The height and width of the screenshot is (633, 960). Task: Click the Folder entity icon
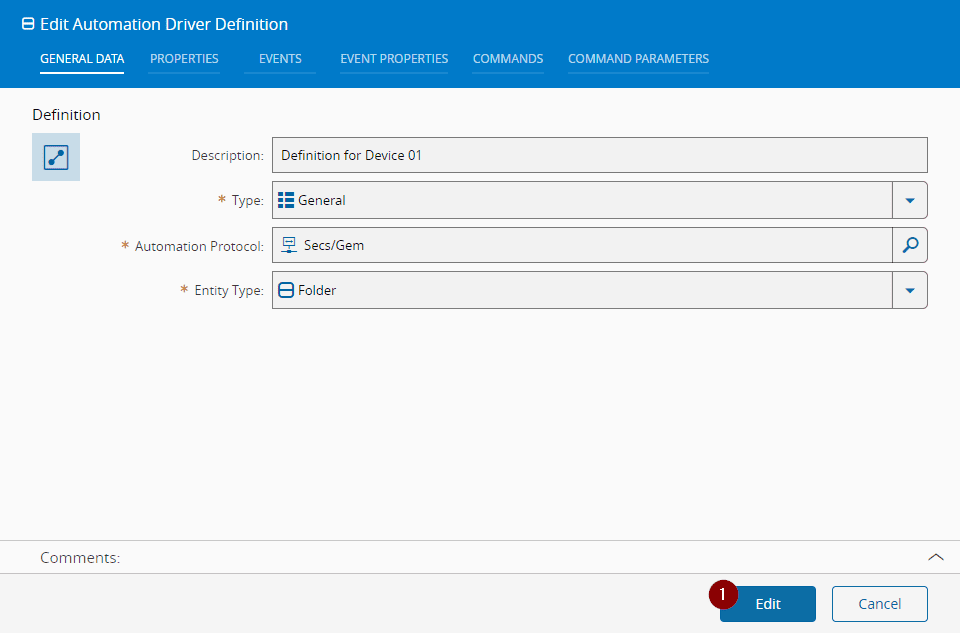pos(286,290)
